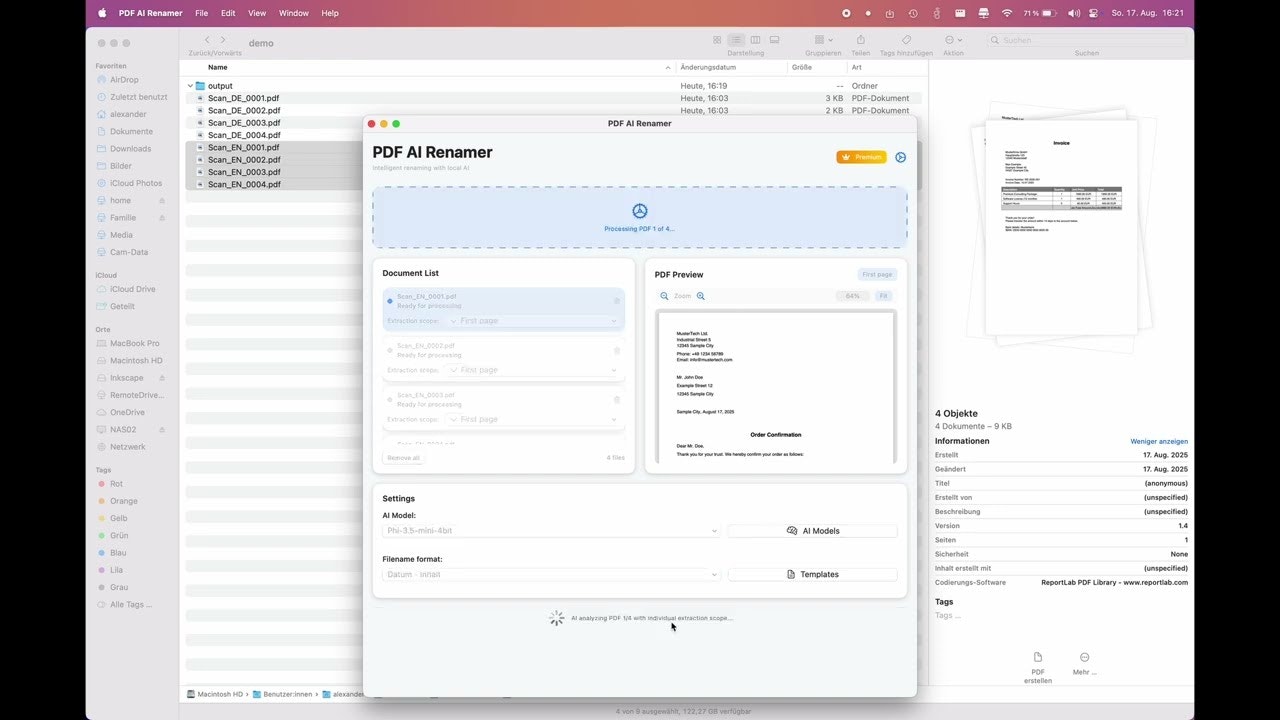The height and width of the screenshot is (720, 1280).
Task: Go back in Finder
Action: pyautogui.click(x=207, y=40)
